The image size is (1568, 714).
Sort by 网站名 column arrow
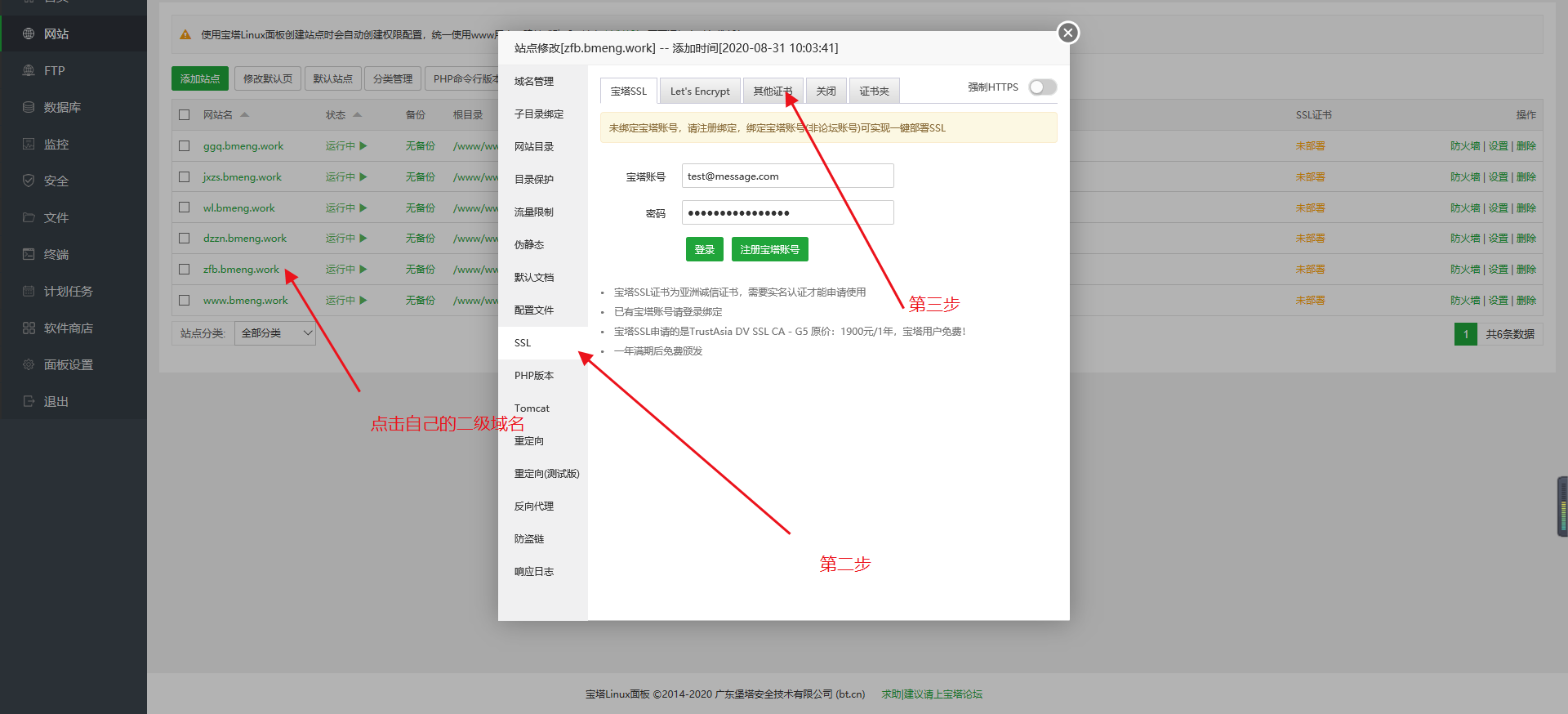click(245, 115)
